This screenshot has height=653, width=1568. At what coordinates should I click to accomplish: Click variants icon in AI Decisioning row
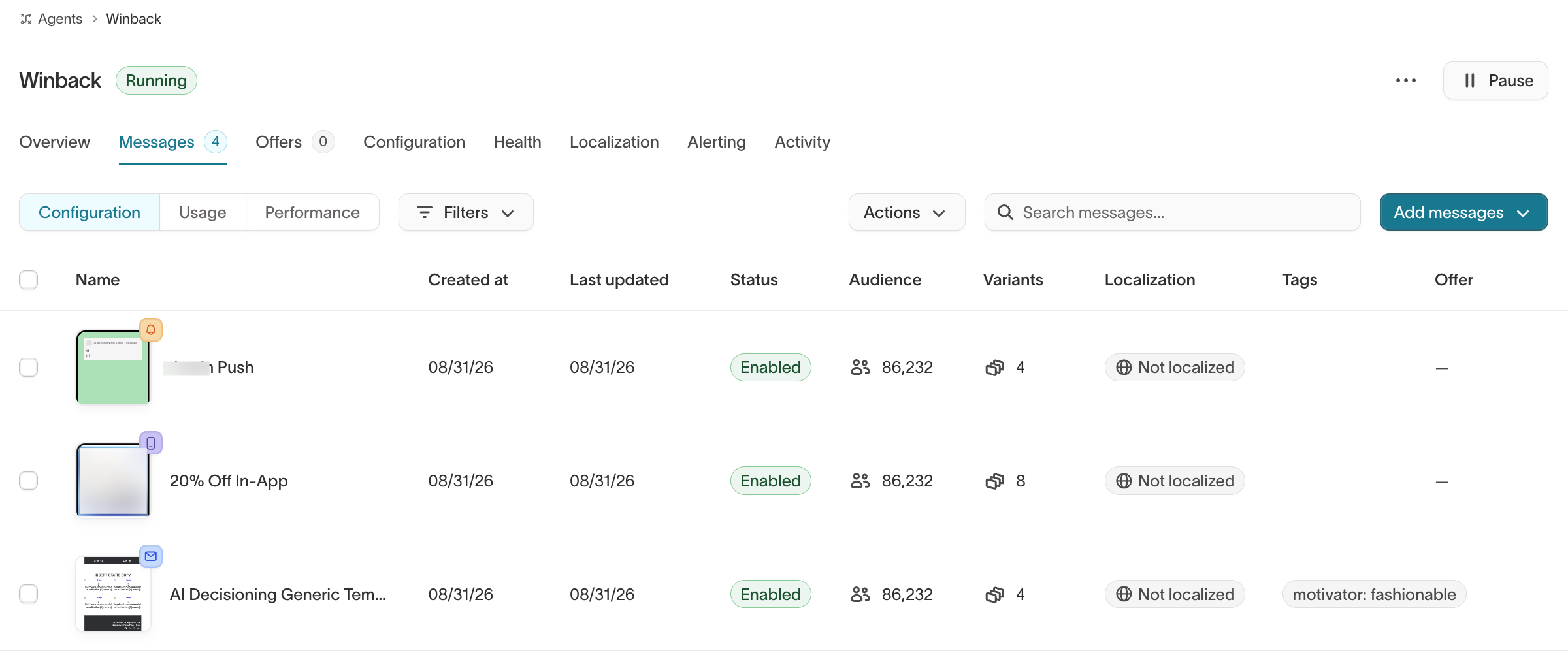995,595
